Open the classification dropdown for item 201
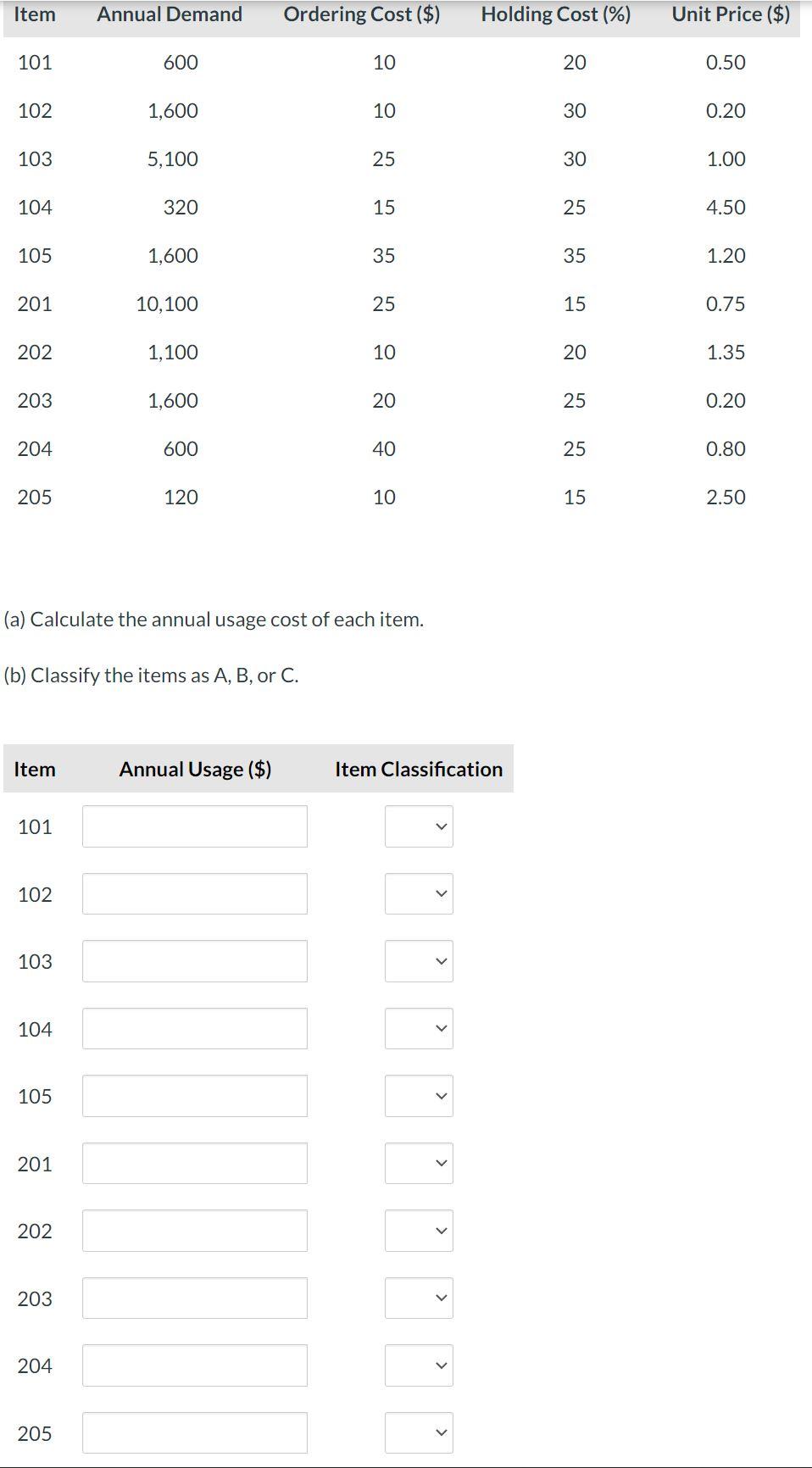The width and height of the screenshot is (812, 1468). click(419, 1163)
